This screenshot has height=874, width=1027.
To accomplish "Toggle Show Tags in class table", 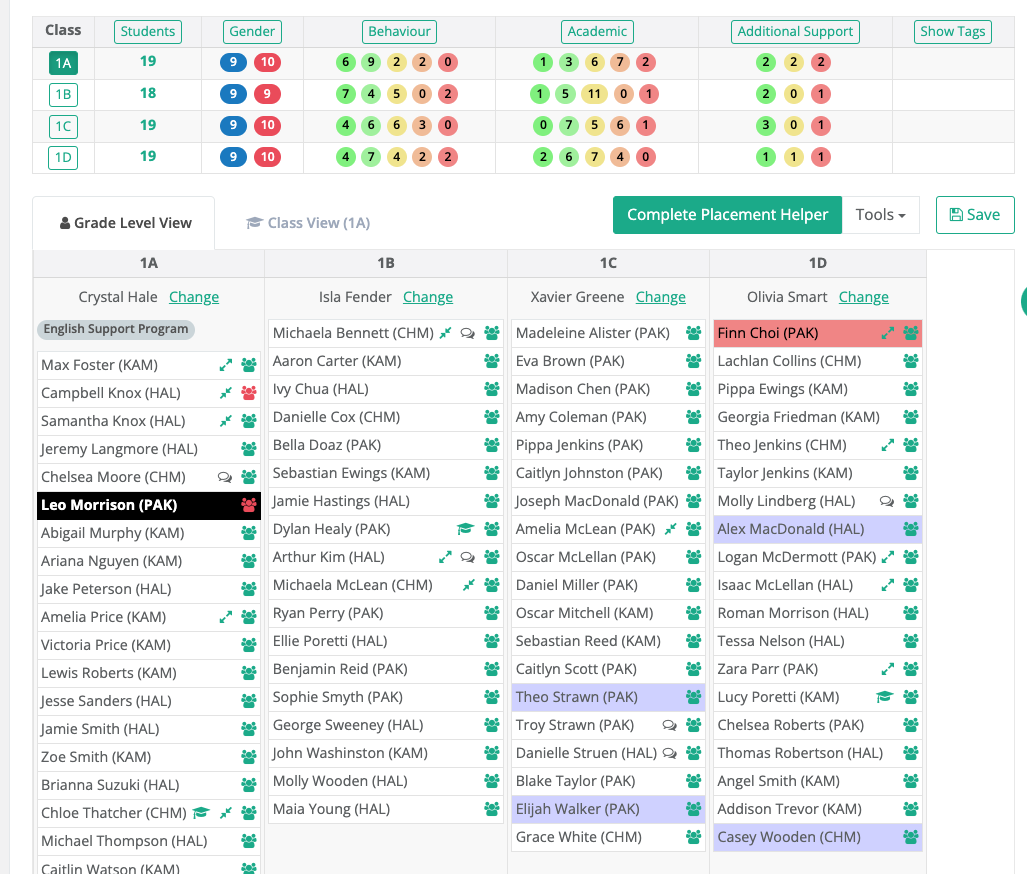I will tap(952, 31).
